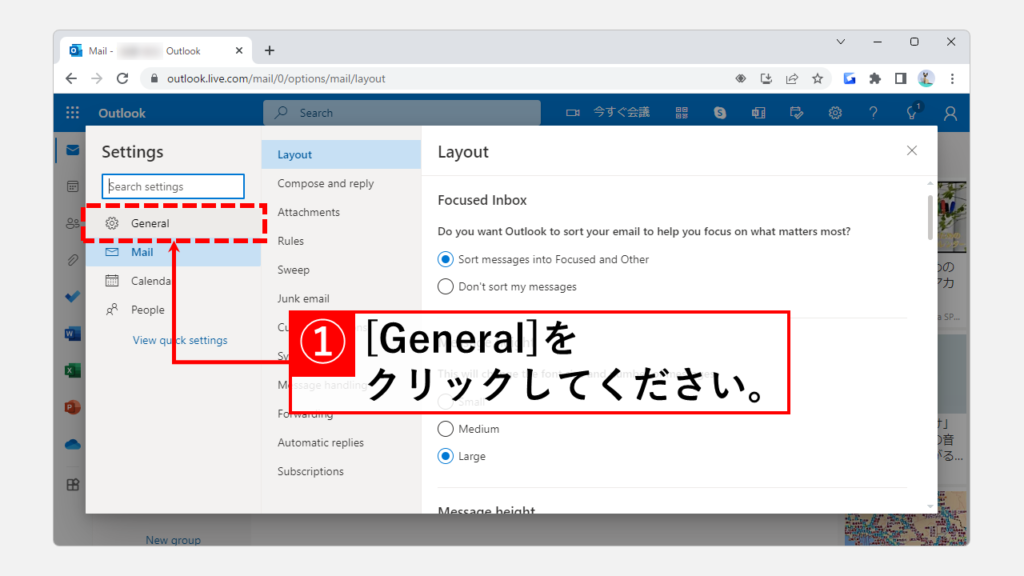The height and width of the screenshot is (576, 1024).
Task: Click the Help question mark icon
Action: pyautogui.click(x=873, y=113)
